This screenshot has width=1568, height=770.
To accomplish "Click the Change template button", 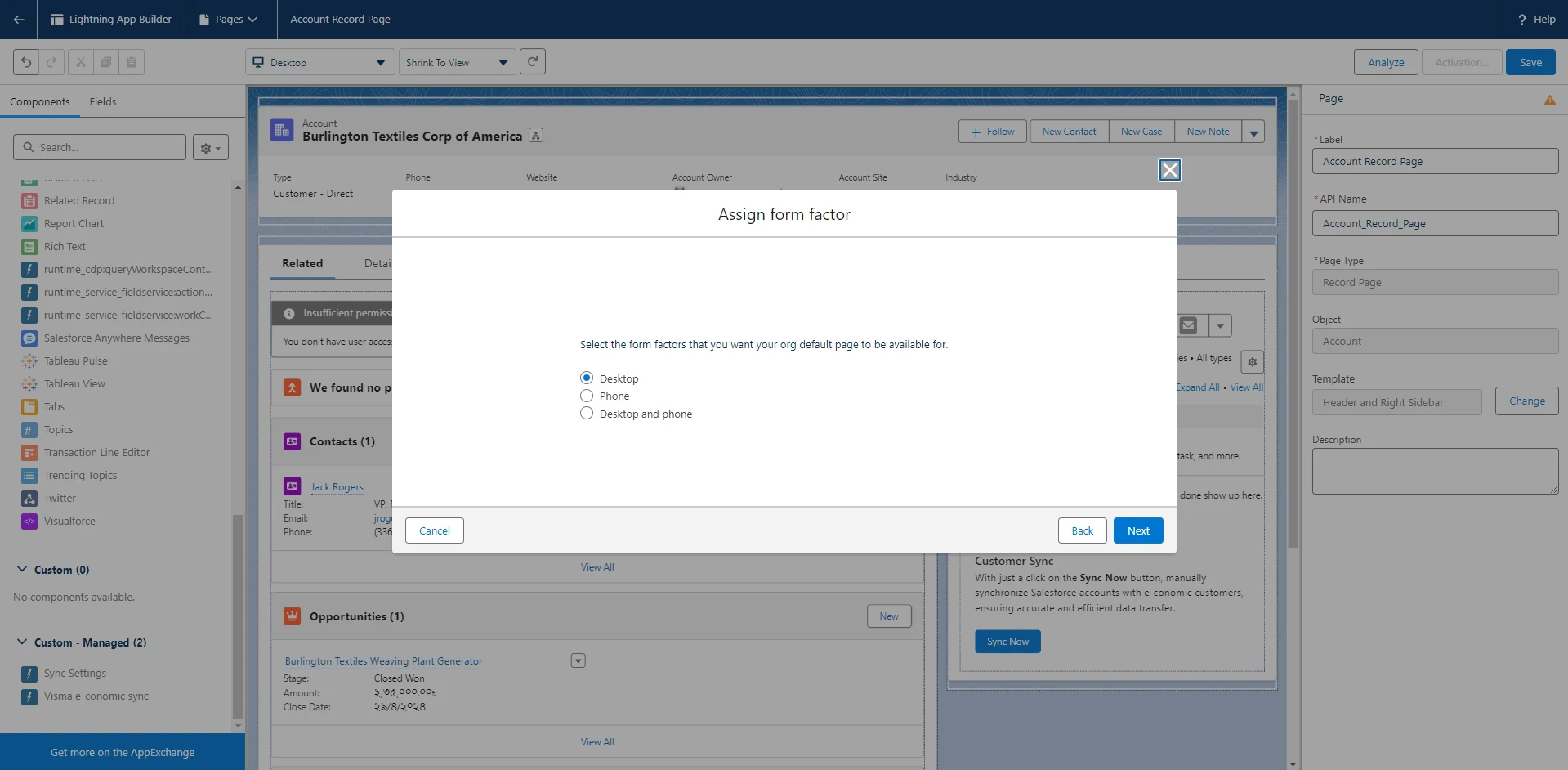I will [1526, 401].
